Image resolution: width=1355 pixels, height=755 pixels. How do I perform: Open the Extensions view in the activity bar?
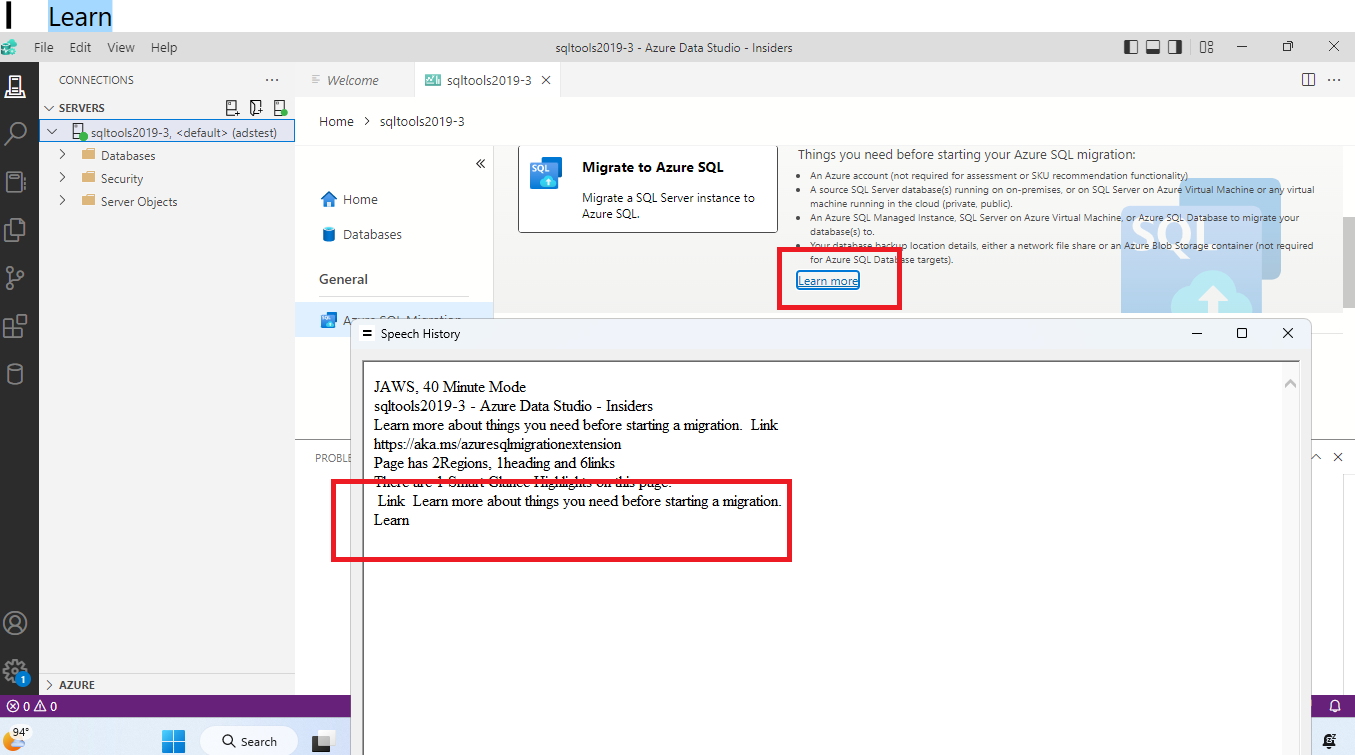(17, 325)
